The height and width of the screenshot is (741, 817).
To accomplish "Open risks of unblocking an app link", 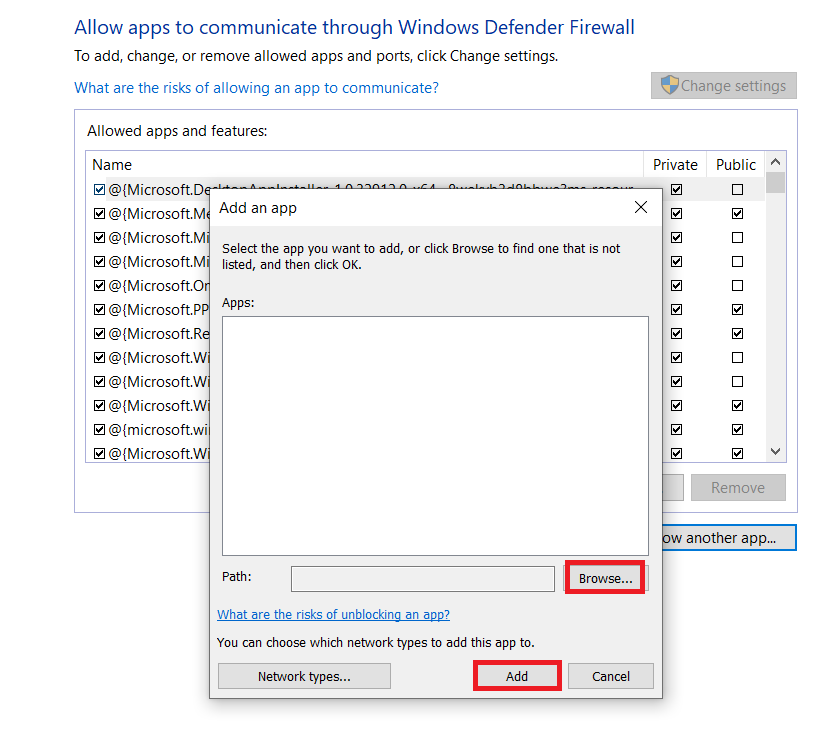I will pos(333,615).
